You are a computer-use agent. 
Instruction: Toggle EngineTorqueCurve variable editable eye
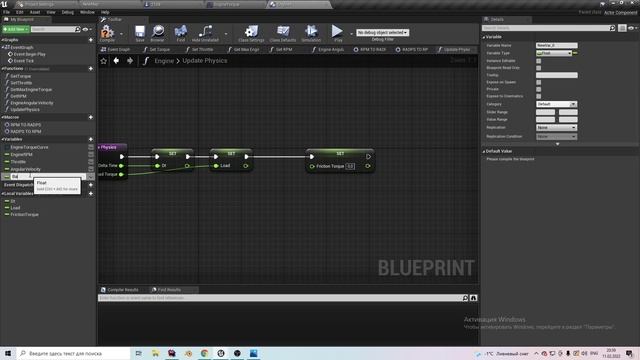[91, 147]
